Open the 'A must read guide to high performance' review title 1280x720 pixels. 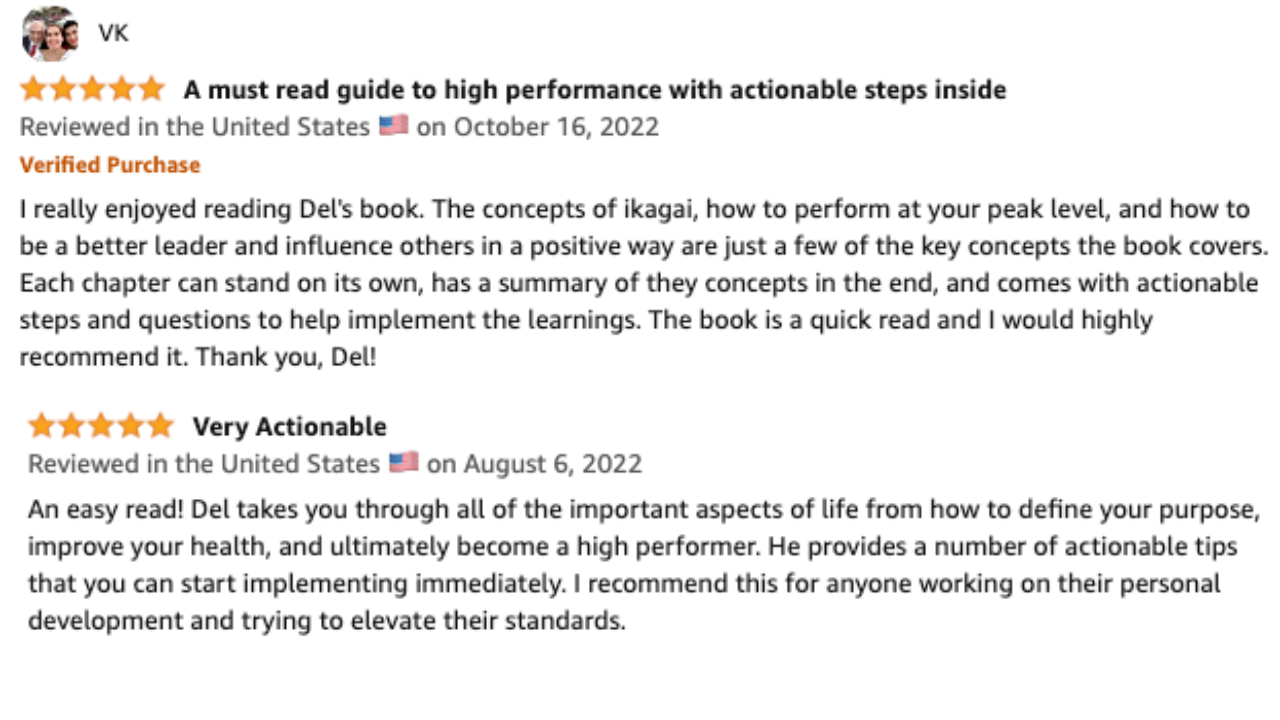coord(594,90)
